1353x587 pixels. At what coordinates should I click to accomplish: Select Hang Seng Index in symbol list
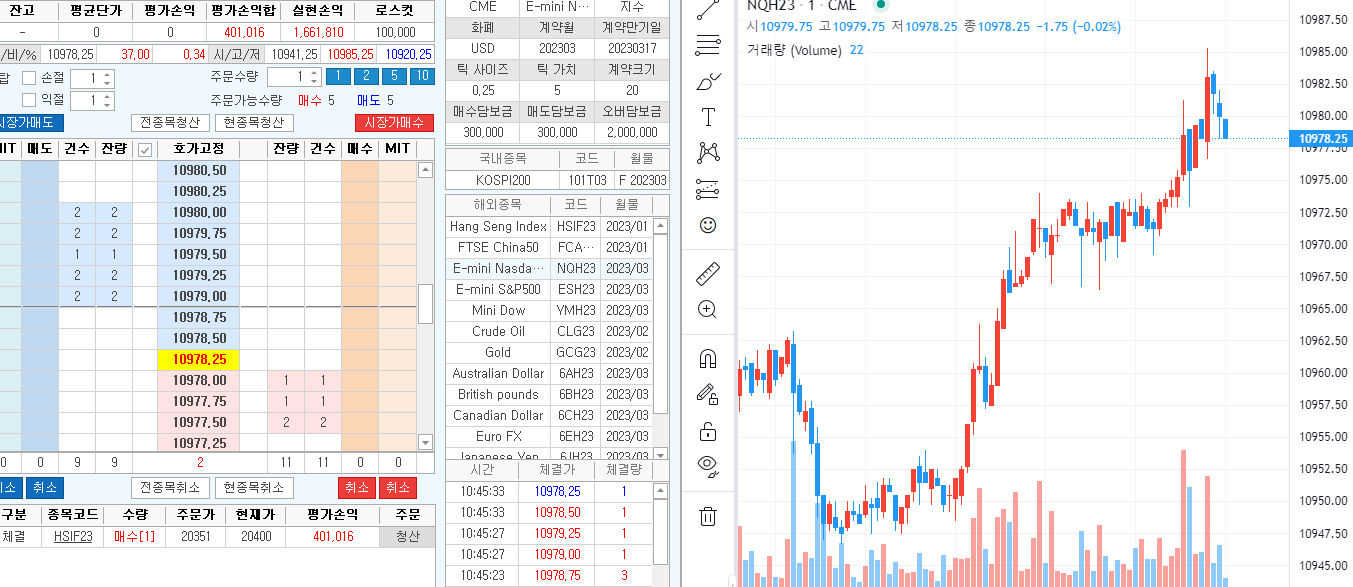click(x=498, y=226)
